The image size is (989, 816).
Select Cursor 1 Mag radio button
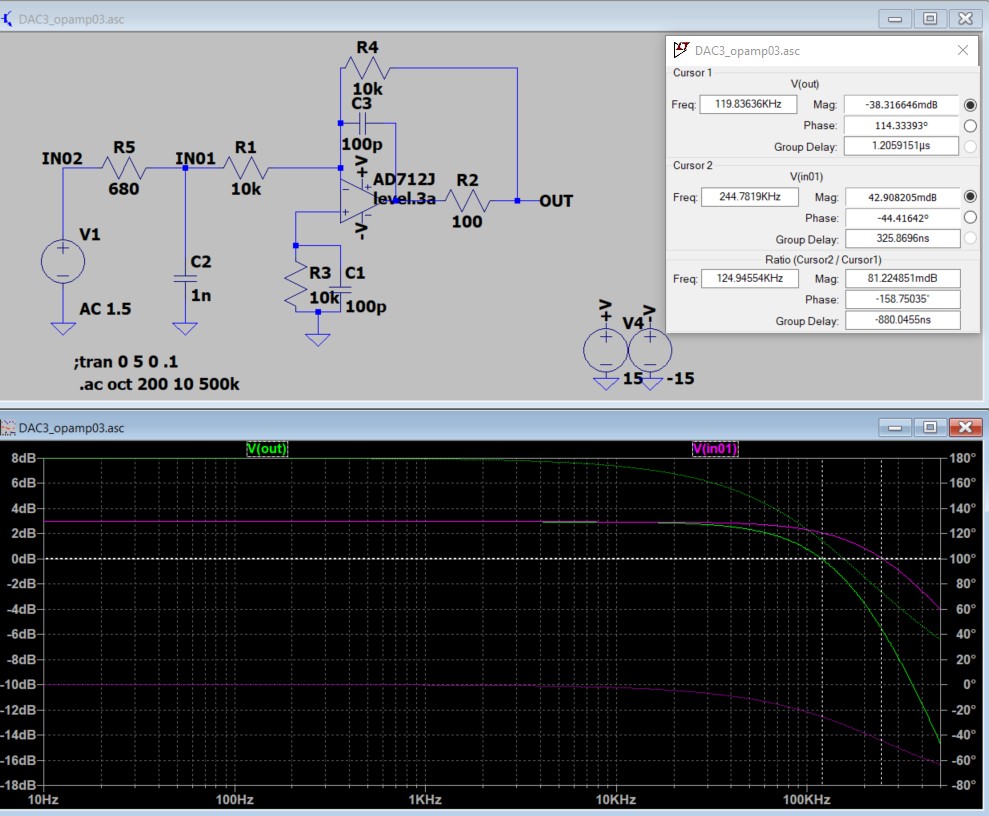[970, 105]
